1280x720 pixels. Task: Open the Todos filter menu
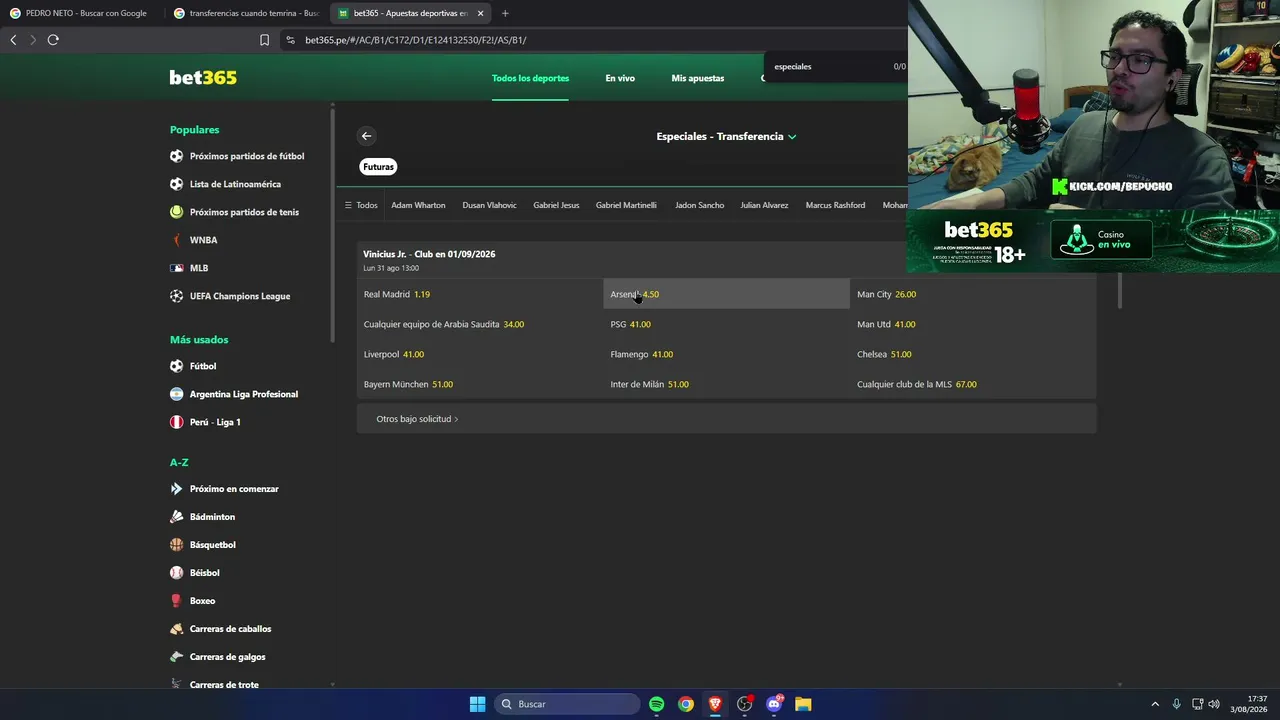[361, 205]
